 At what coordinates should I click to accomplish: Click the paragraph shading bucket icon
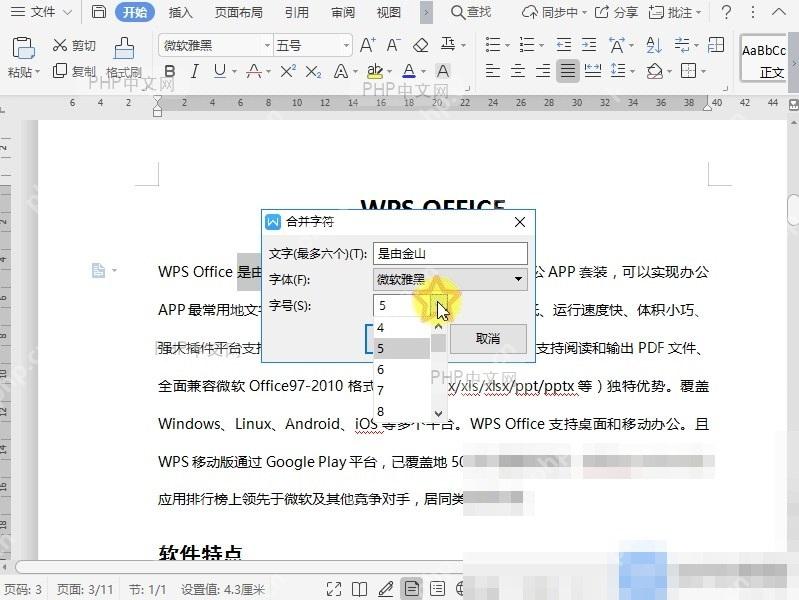click(654, 71)
